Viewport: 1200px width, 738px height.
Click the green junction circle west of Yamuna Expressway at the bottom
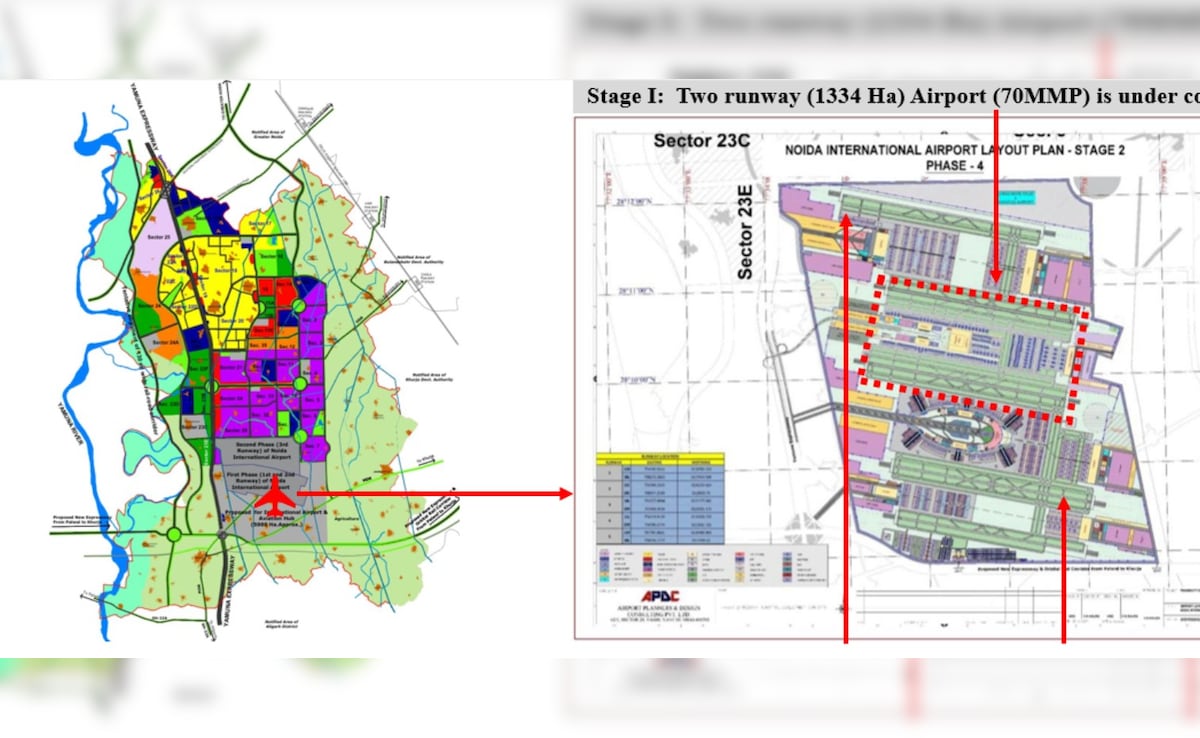(174, 534)
